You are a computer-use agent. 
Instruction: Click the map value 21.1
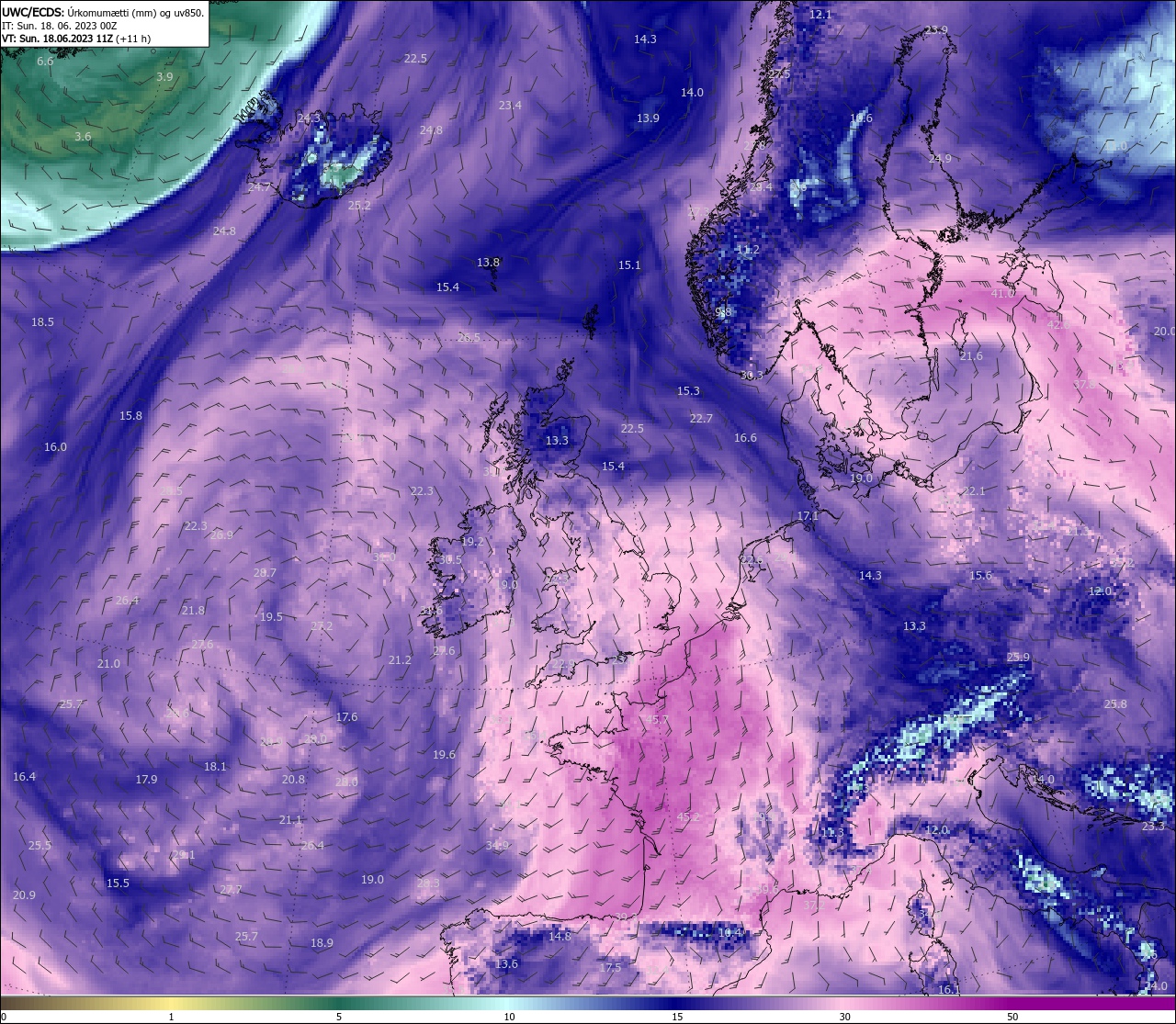(x=290, y=820)
